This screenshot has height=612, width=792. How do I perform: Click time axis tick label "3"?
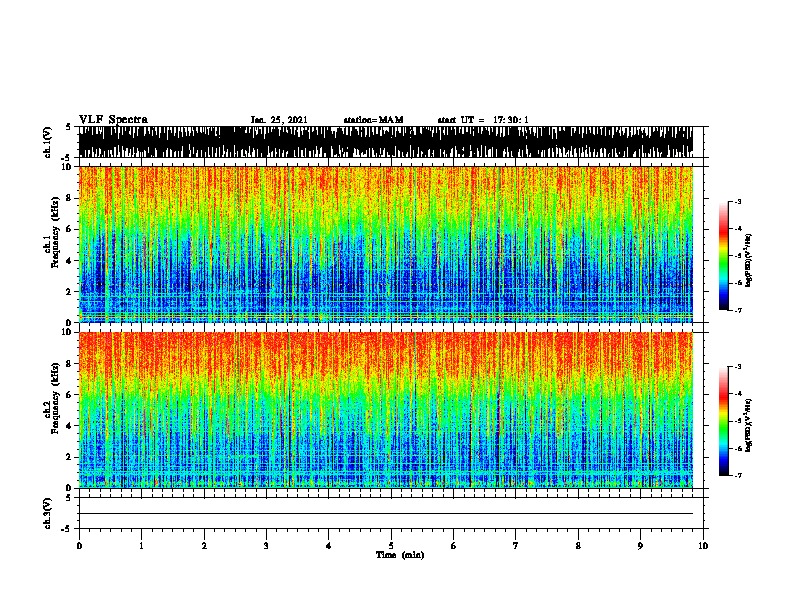coord(266,546)
